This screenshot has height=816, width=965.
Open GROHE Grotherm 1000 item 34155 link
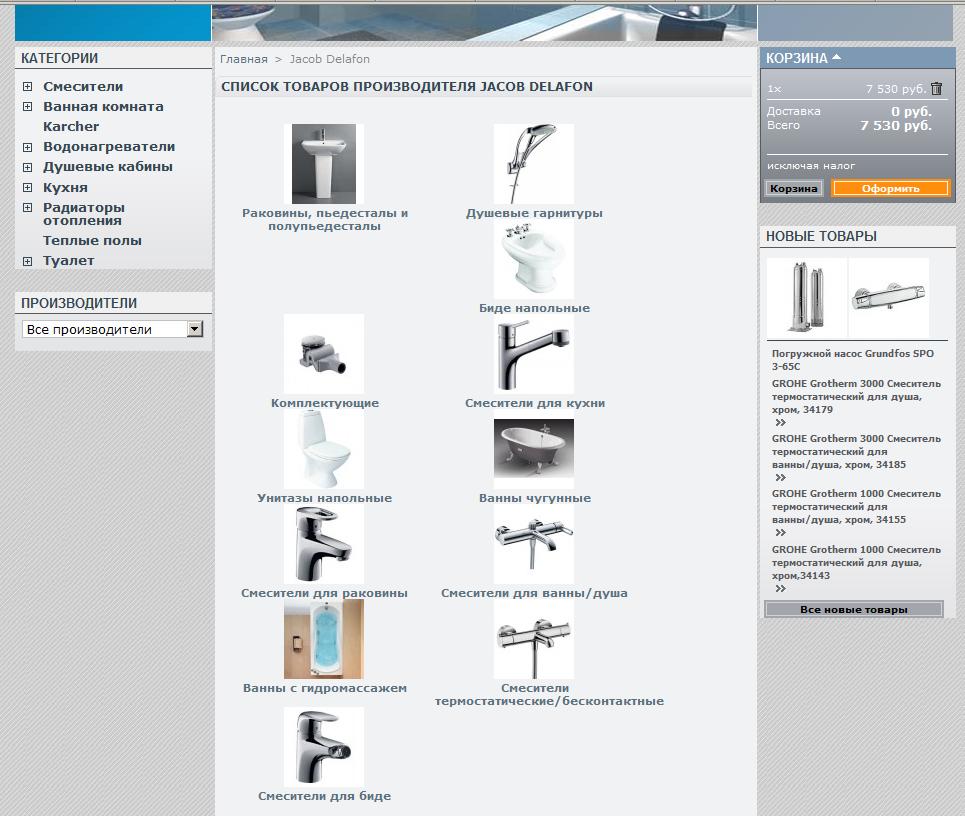(856, 506)
